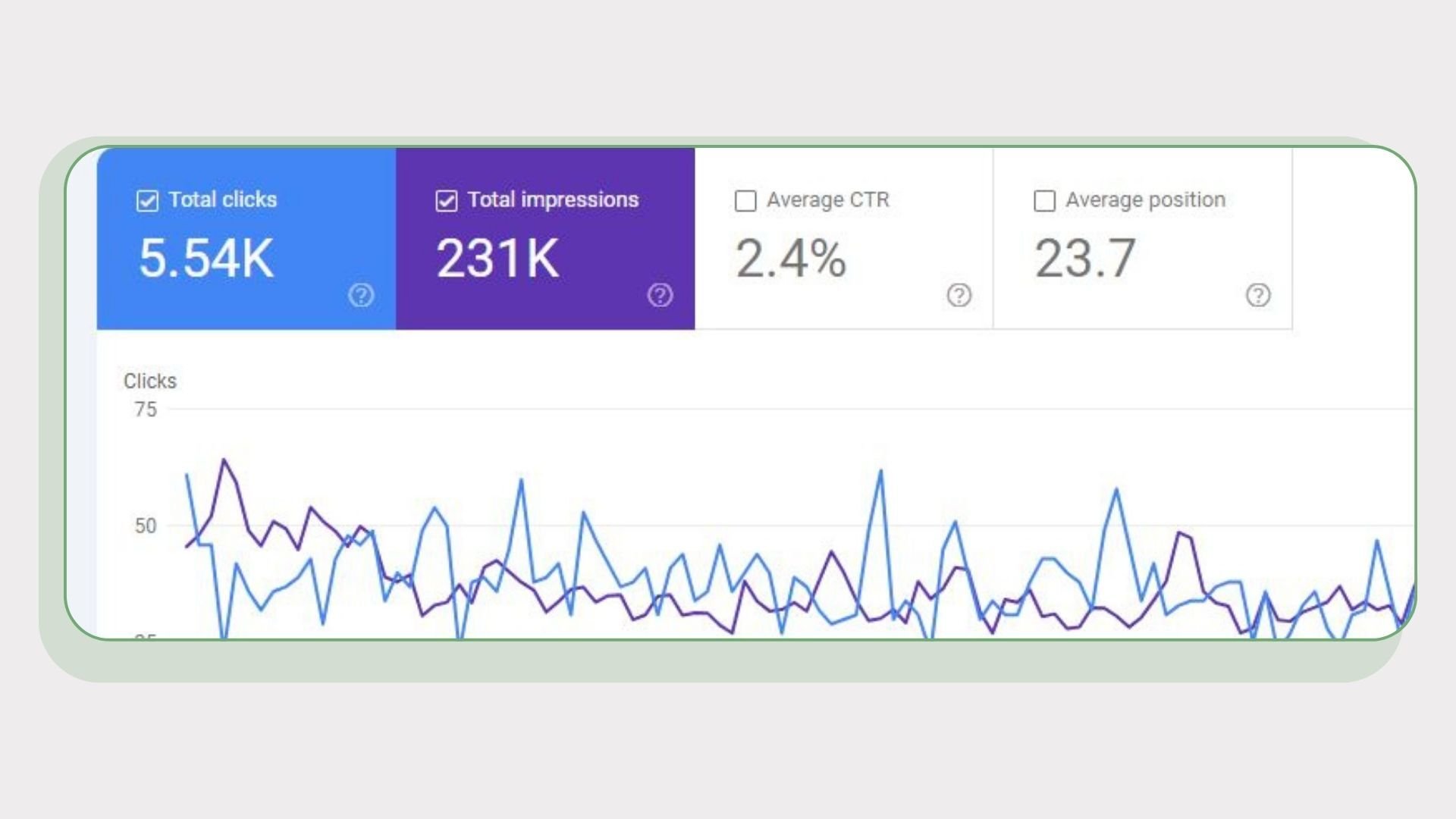The height and width of the screenshot is (819, 1456).
Task: Uncheck the Total clicks checkbox
Action: point(147,201)
